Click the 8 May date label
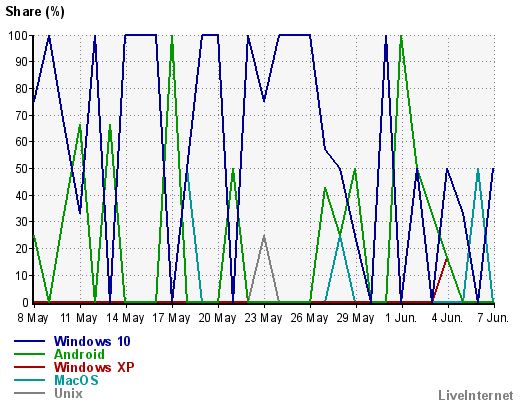Image resolution: width=520 pixels, height=405 pixels. 33,318
